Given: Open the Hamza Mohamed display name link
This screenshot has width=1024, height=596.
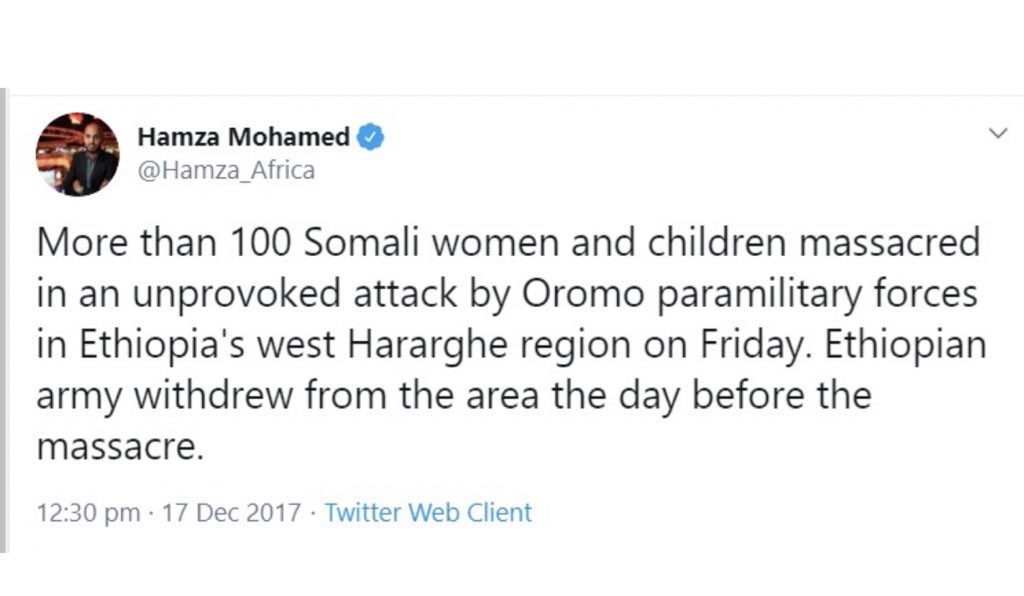Looking at the screenshot, I should (244, 137).
